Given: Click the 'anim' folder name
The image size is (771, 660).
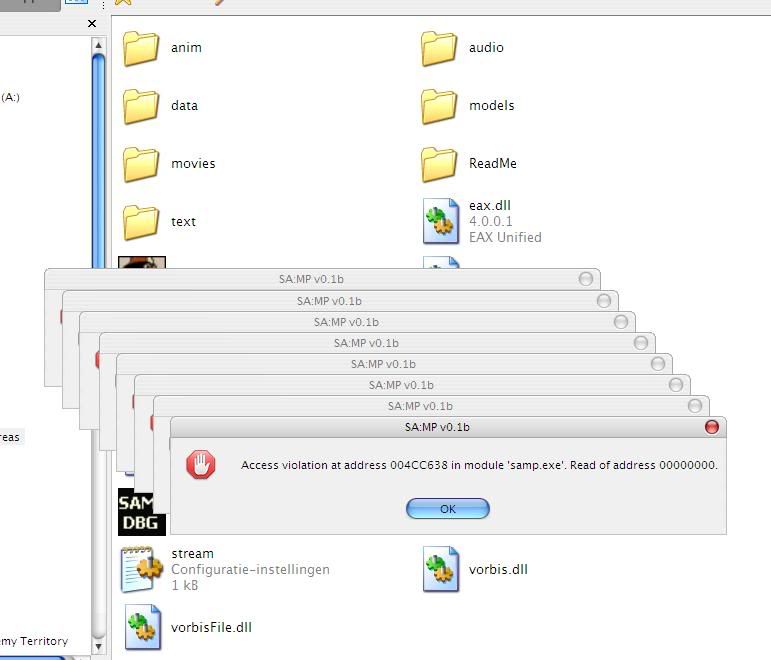Looking at the screenshot, I should click(186, 48).
